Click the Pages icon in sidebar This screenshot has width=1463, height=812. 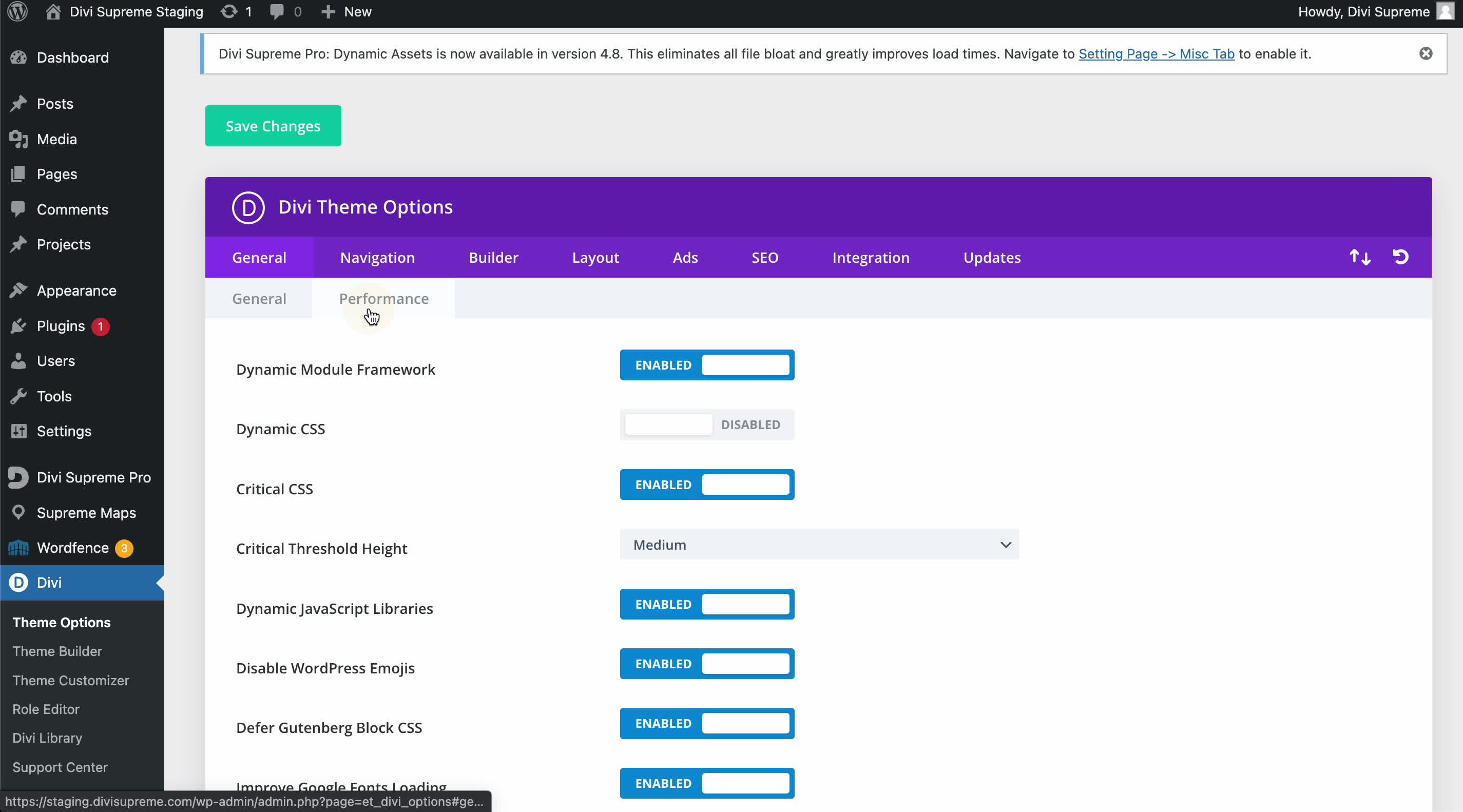(x=19, y=174)
